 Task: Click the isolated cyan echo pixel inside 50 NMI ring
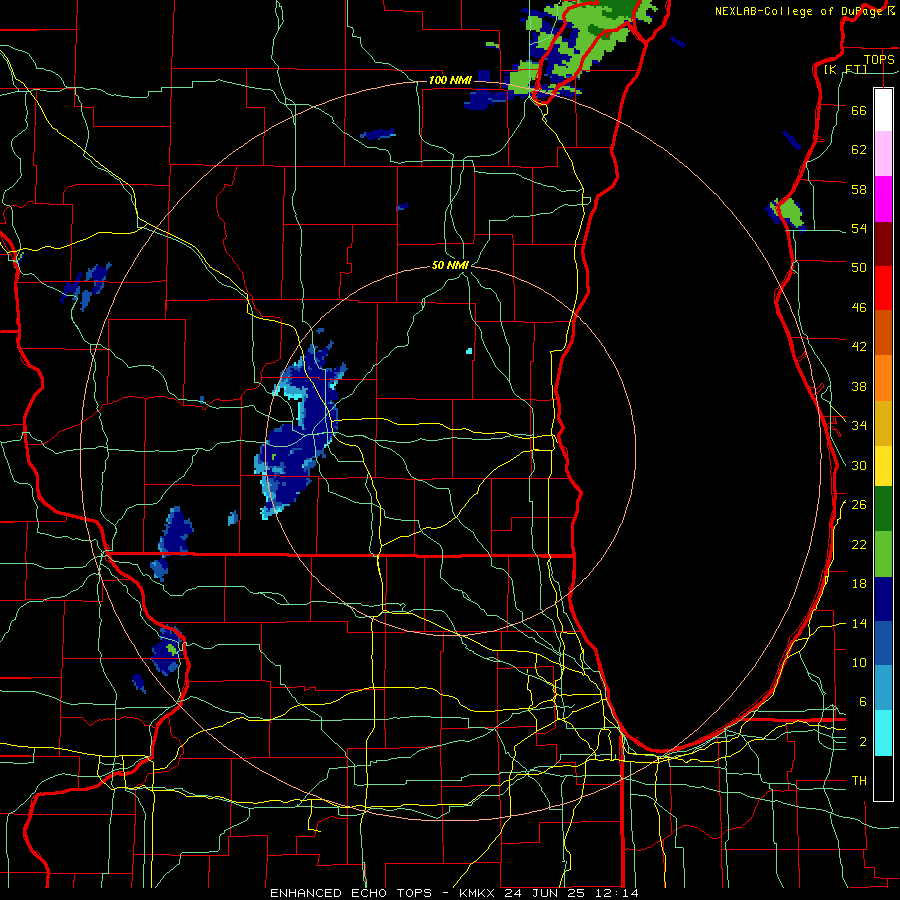(x=469, y=351)
